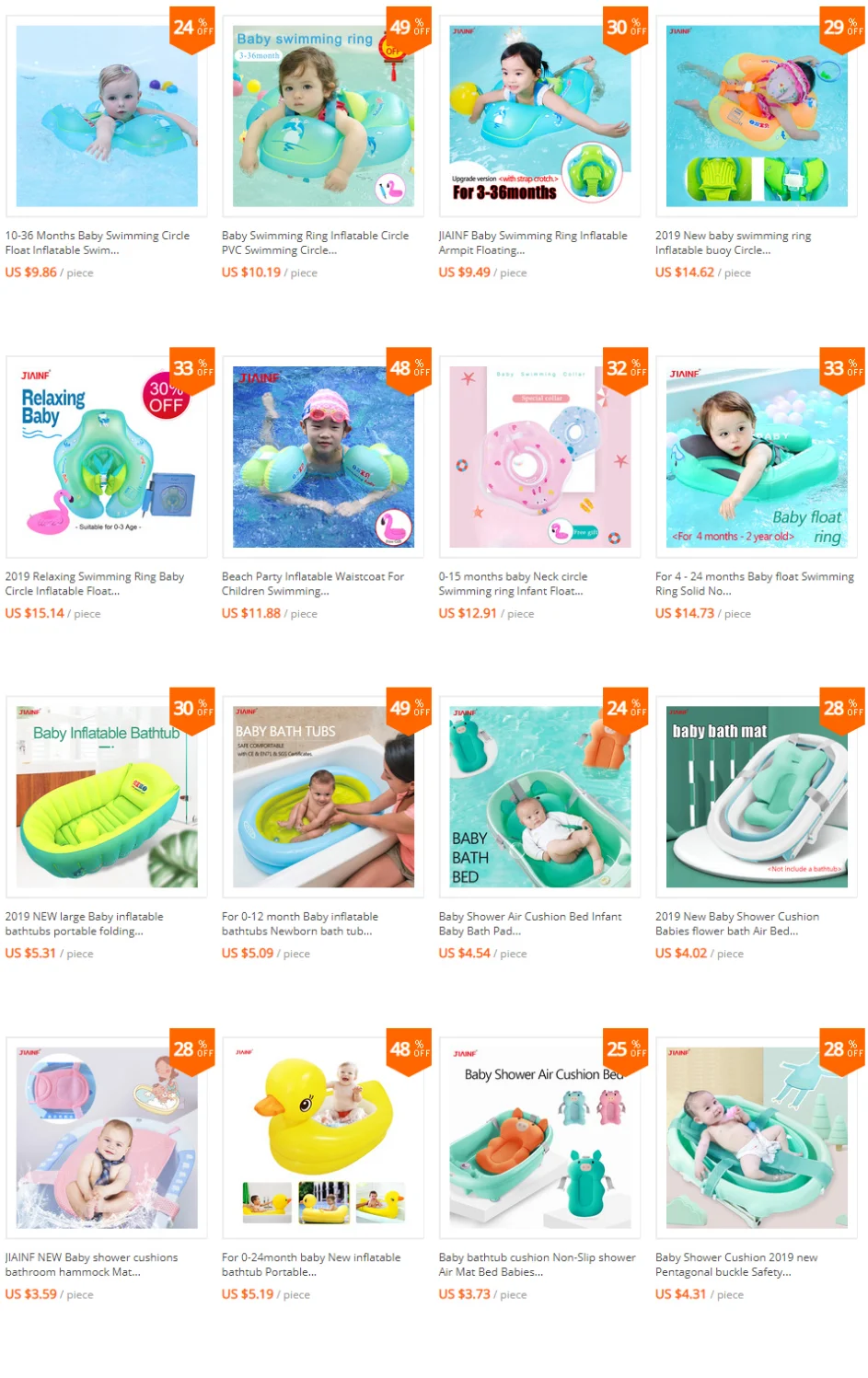Click the 49% OFF badge on Baby Bath Tubs
Screen dimensions: 868x1378
click(x=410, y=708)
